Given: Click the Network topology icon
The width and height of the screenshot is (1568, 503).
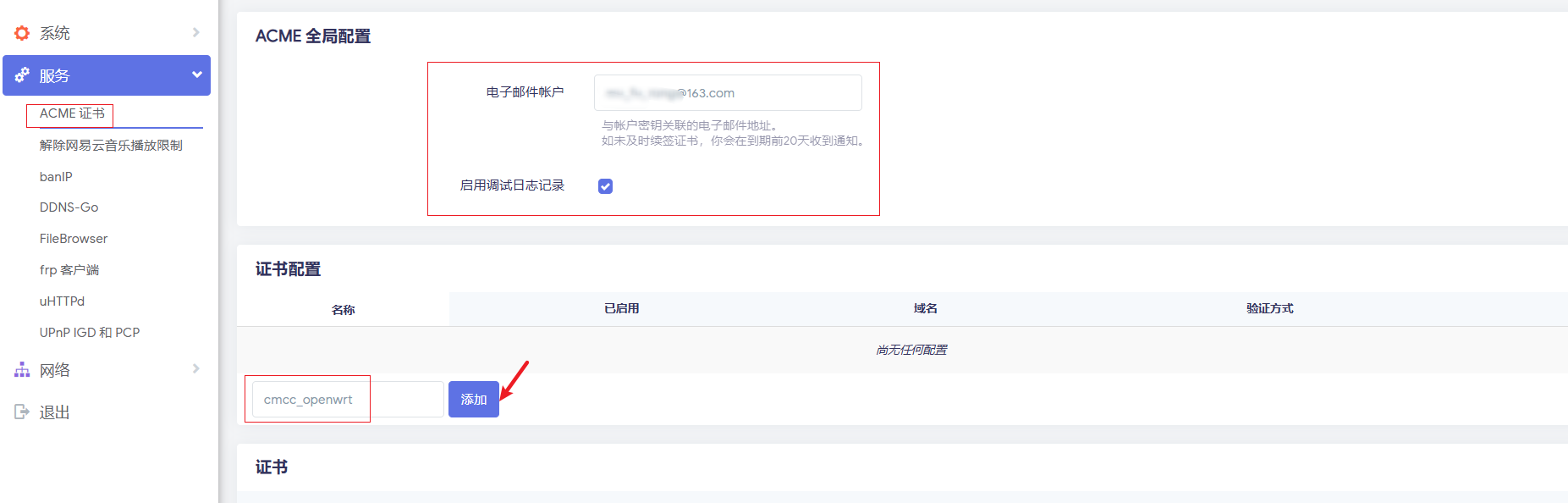Looking at the screenshot, I should (22, 370).
